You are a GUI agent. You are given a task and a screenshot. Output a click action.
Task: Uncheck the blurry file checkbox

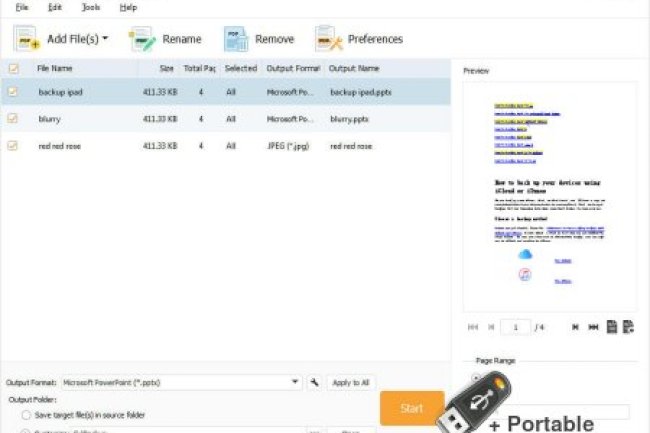(13, 119)
